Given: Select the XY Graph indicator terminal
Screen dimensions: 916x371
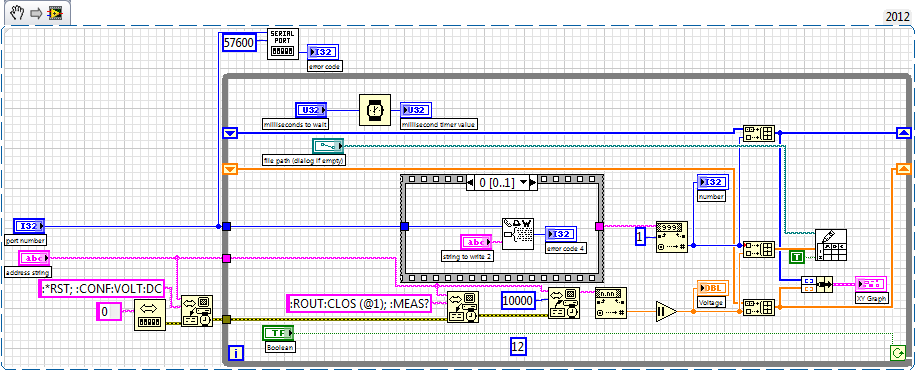Looking at the screenshot, I should click(870, 284).
